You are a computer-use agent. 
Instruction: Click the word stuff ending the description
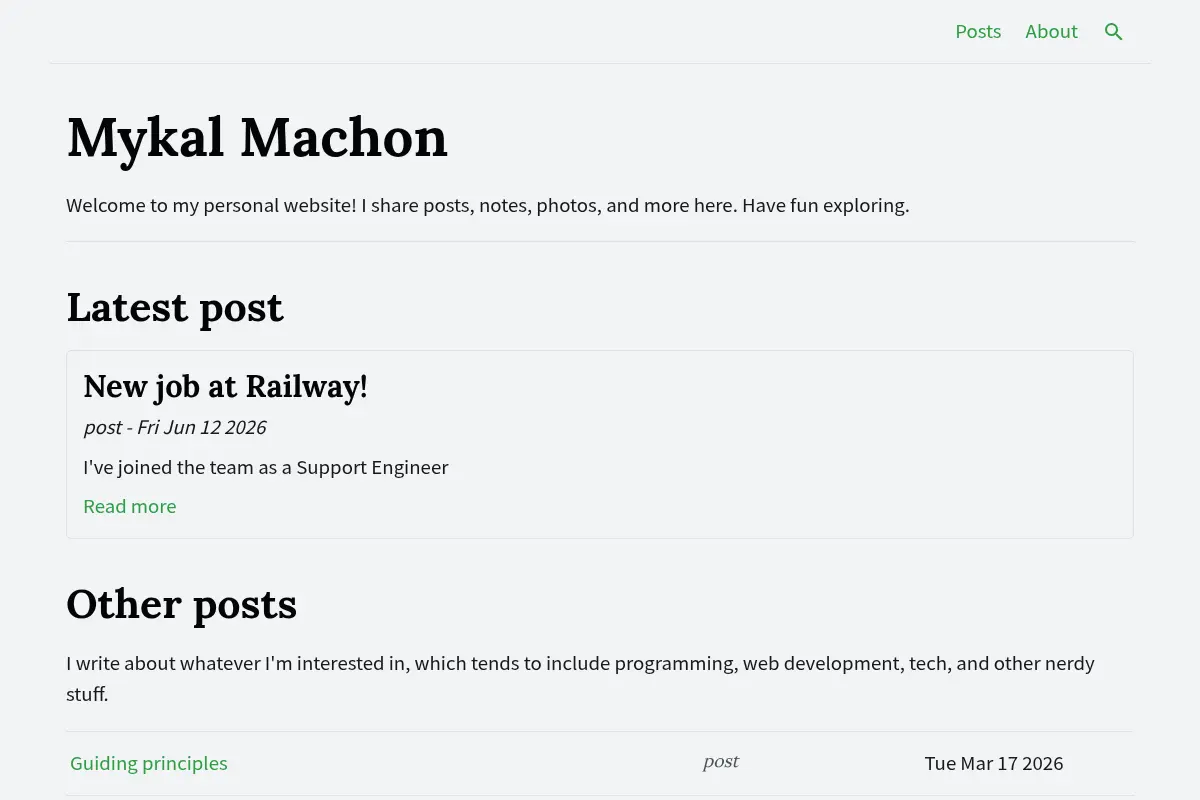point(87,694)
